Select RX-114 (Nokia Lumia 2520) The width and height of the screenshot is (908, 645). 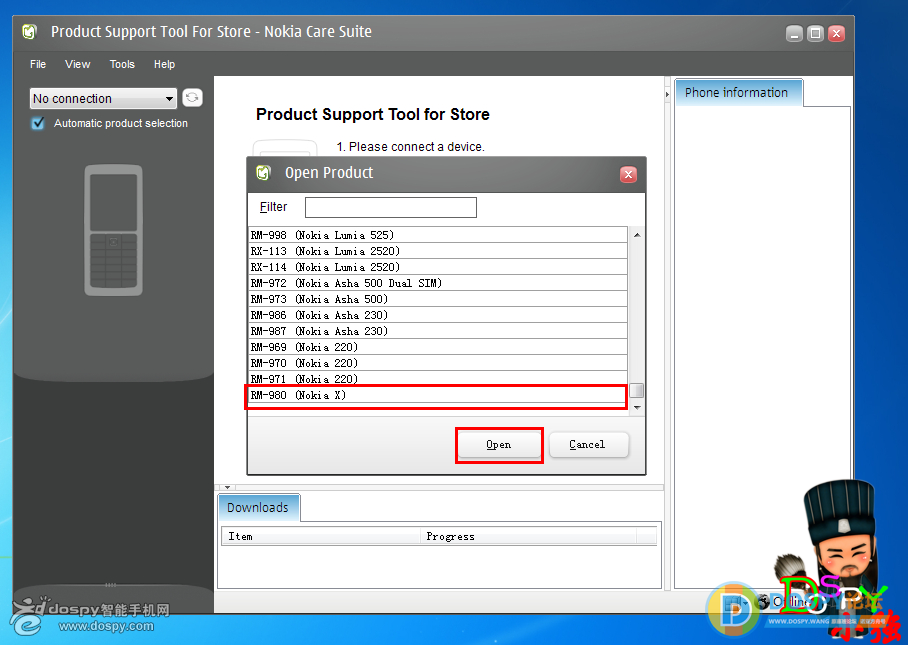pos(438,267)
